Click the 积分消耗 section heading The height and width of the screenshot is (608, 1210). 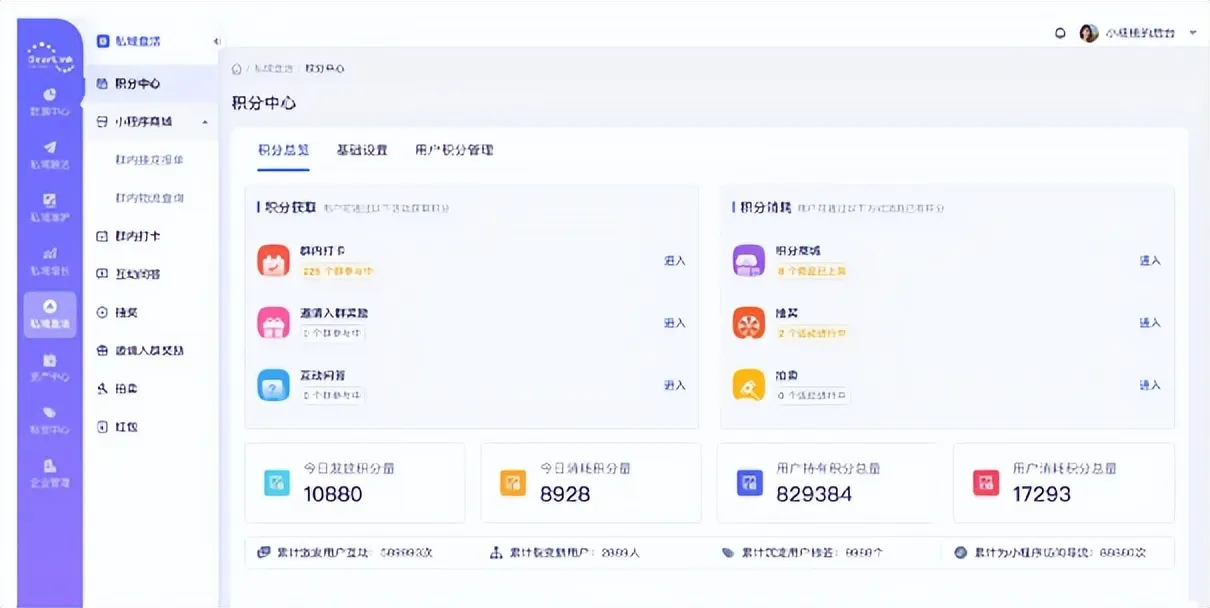765,207
